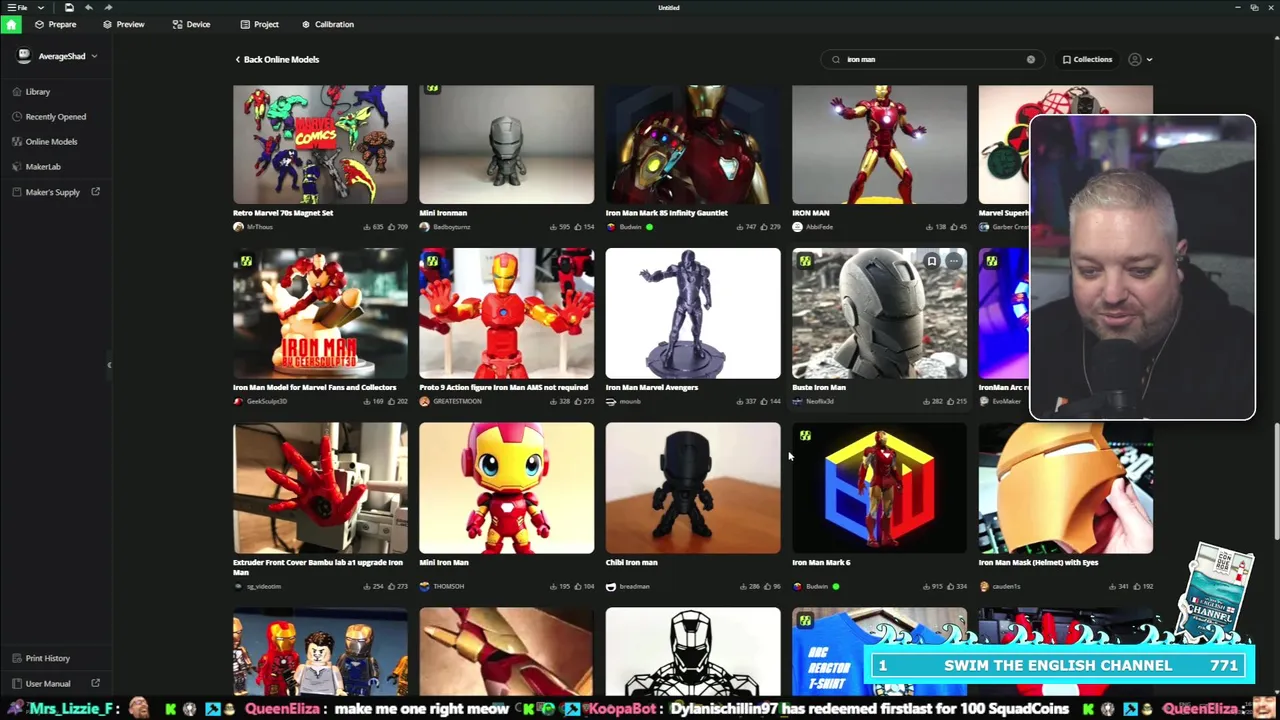Expand the user profile dropdown arrow
The width and height of the screenshot is (1280, 720).
tap(1149, 59)
